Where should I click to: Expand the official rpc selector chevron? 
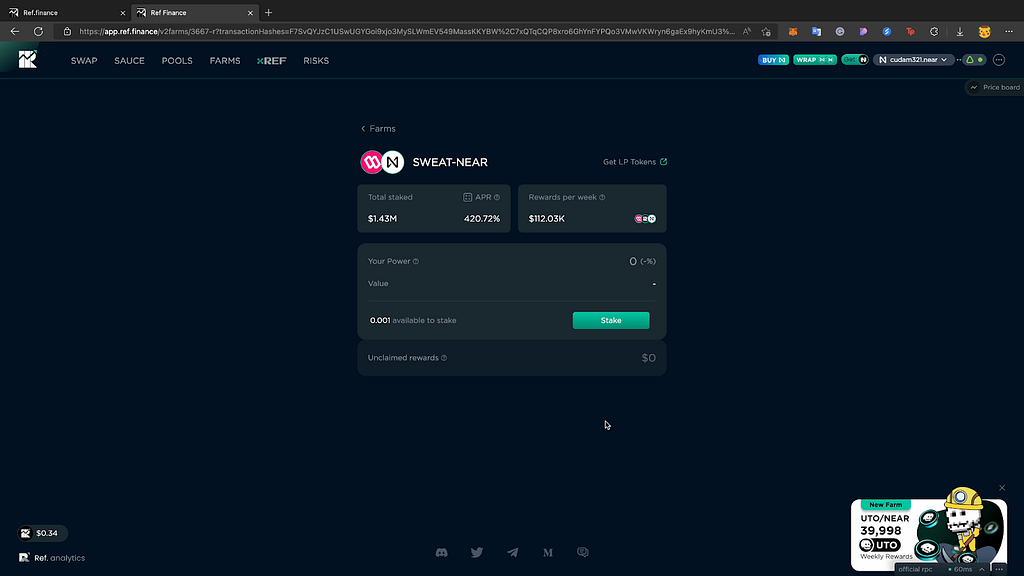click(x=982, y=569)
